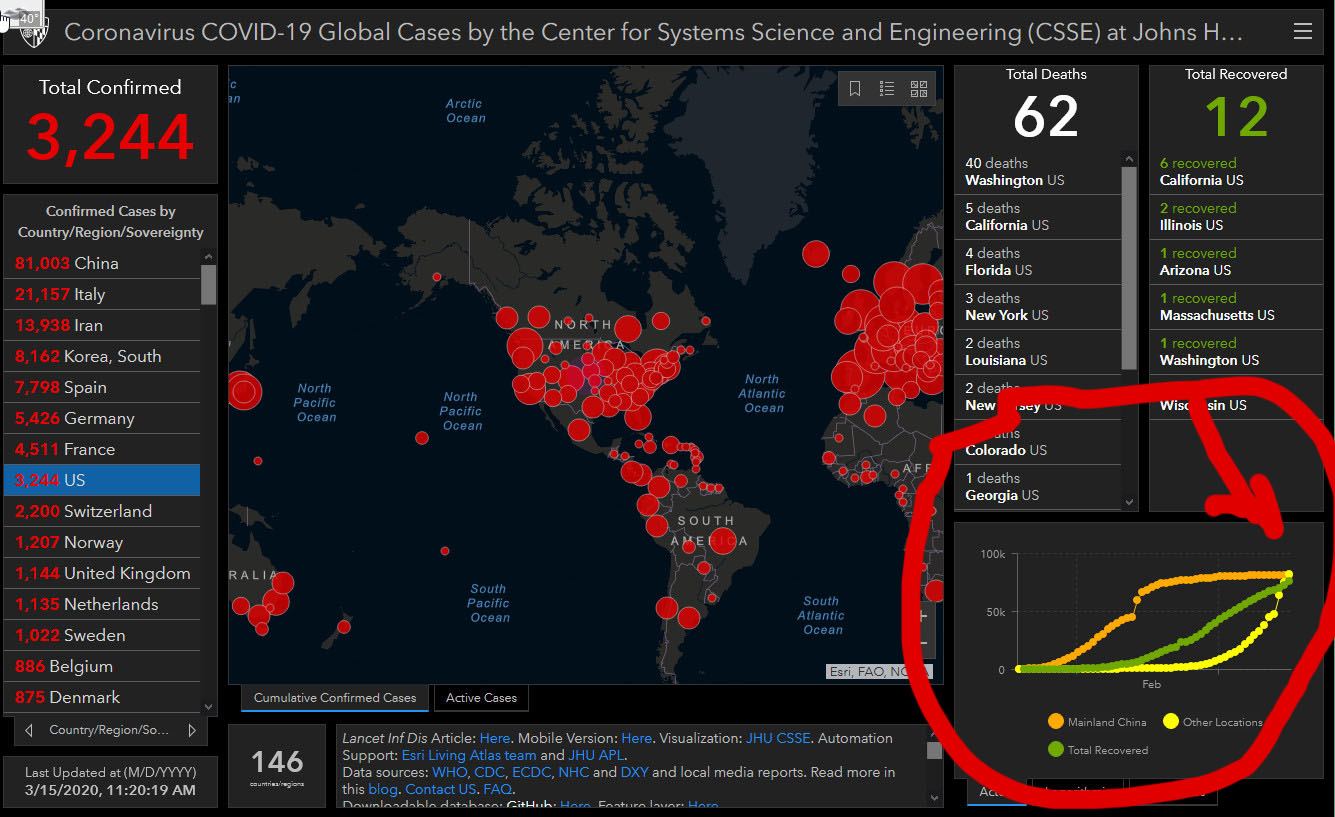
Task: Open the Esri Living Atlas team link
Action: pyautogui.click(x=469, y=755)
